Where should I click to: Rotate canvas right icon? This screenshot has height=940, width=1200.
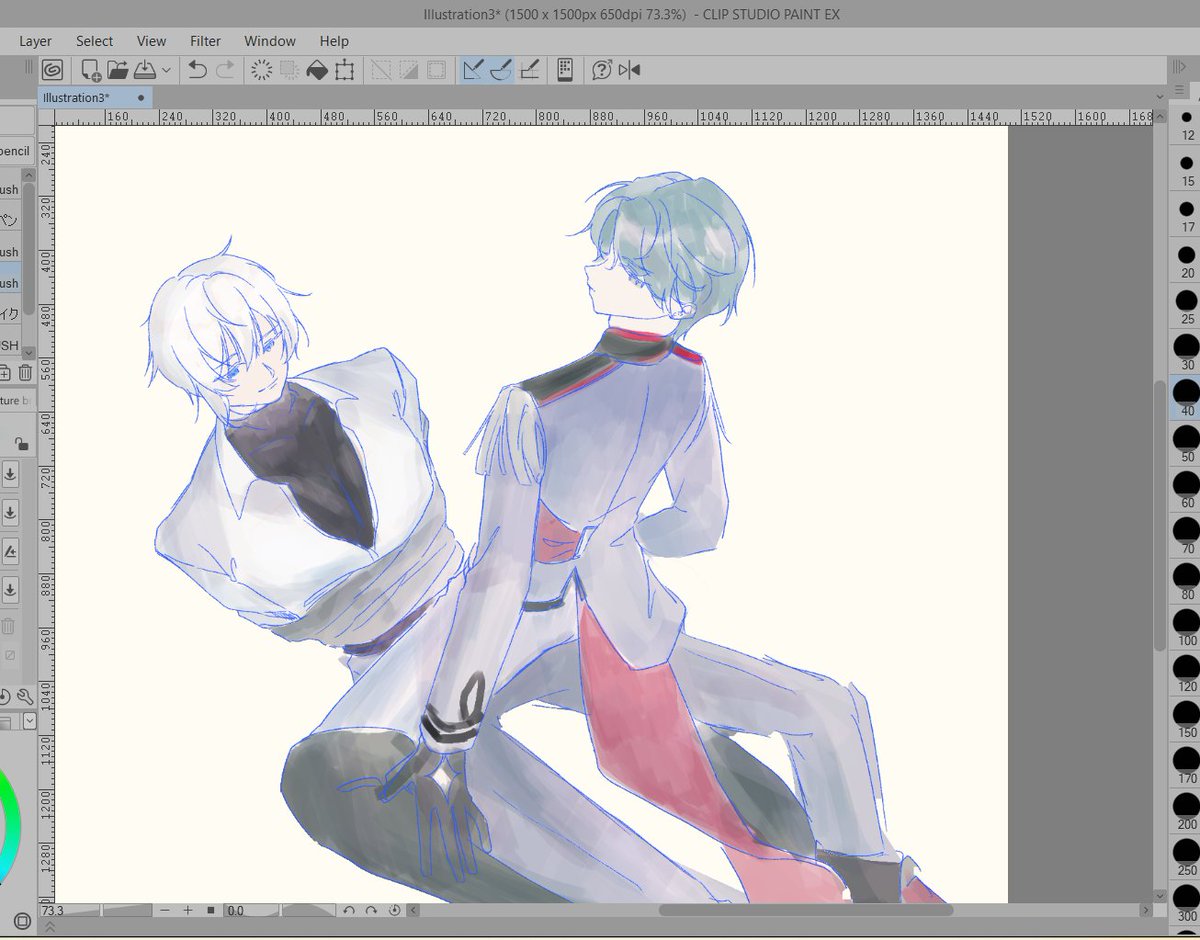pos(371,910)
